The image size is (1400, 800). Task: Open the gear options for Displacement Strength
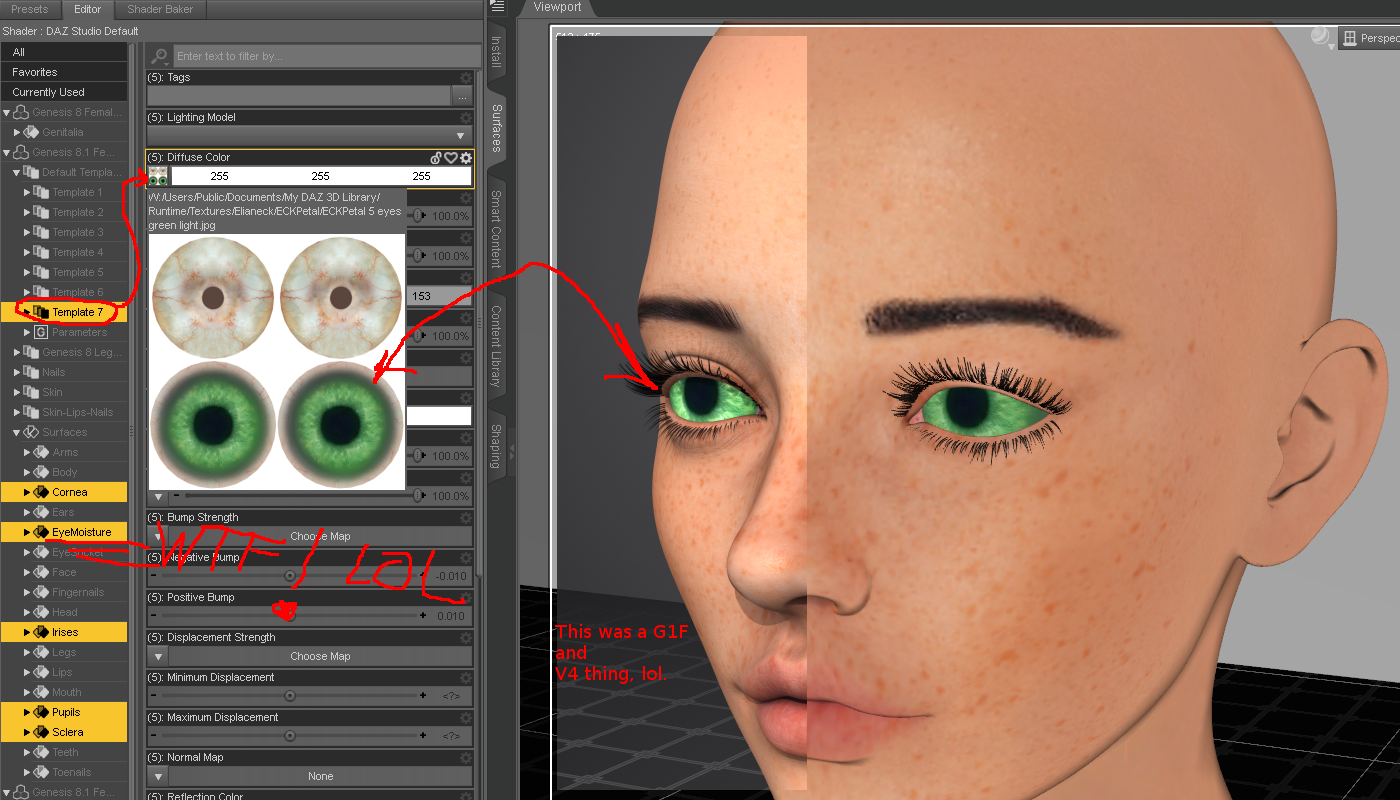(x=465, y=637)
